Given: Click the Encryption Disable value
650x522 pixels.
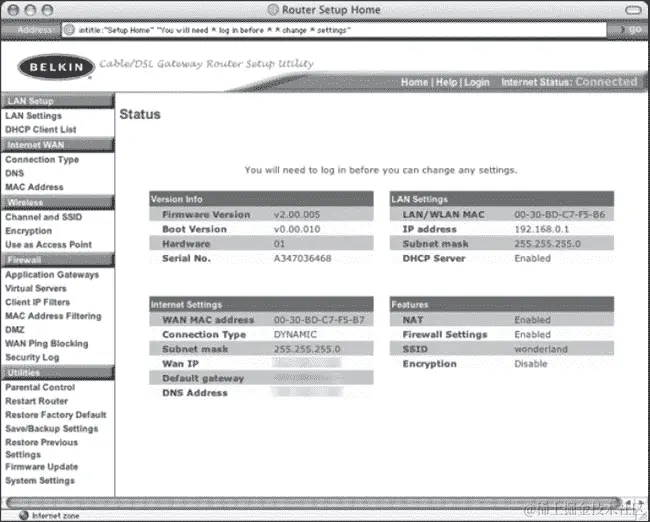Looking at the screenshot, I should [531, 364].
